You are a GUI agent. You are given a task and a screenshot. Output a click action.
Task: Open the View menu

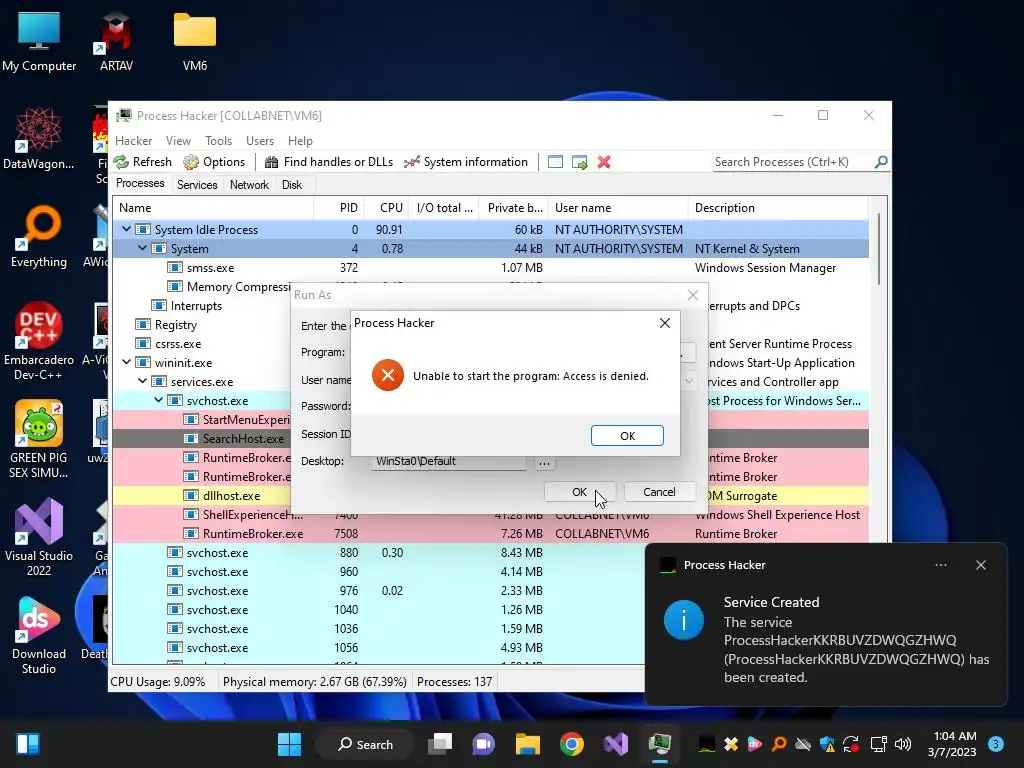click(178, 140)
